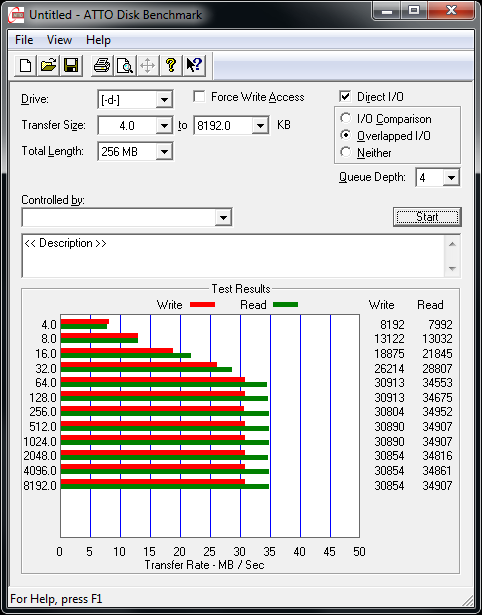Open the Drive selection dropdown
Viewport: 482px width, 615px height.
click(x=164, y=100)
